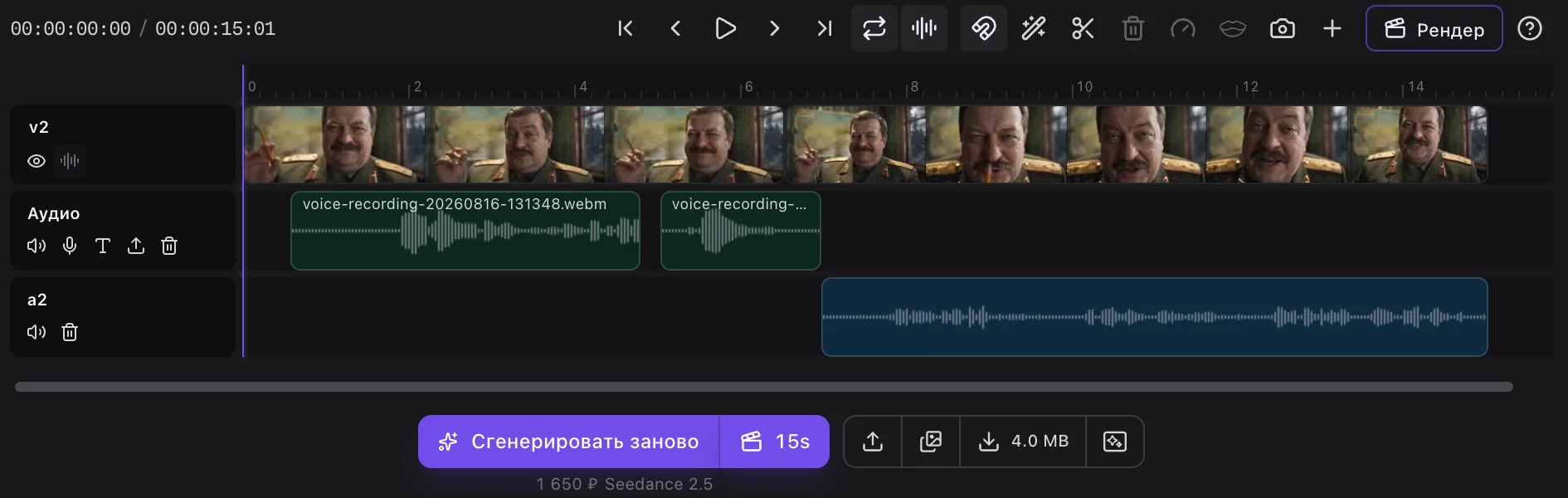Capture a snapshot with the camera icon
The width and height of the screenshot is (1568, 498).
1283,28
